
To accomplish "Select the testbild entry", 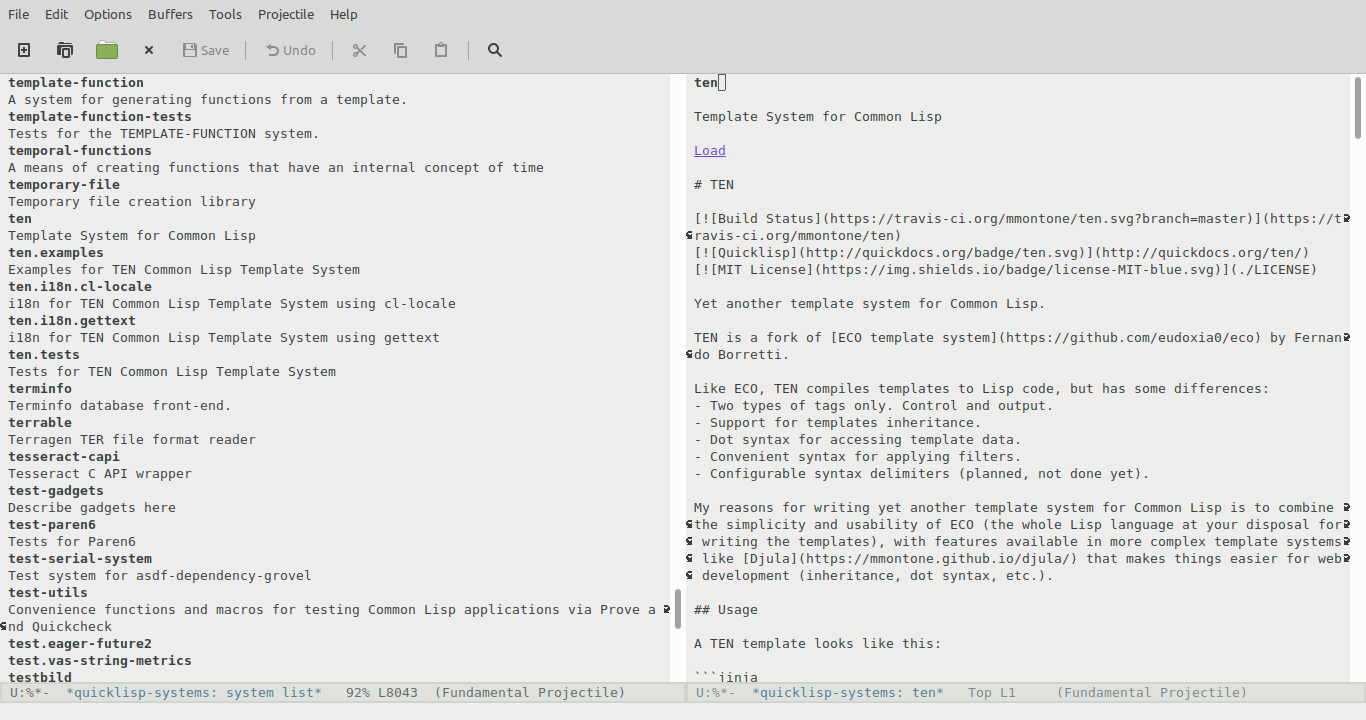I will [40, 678].
